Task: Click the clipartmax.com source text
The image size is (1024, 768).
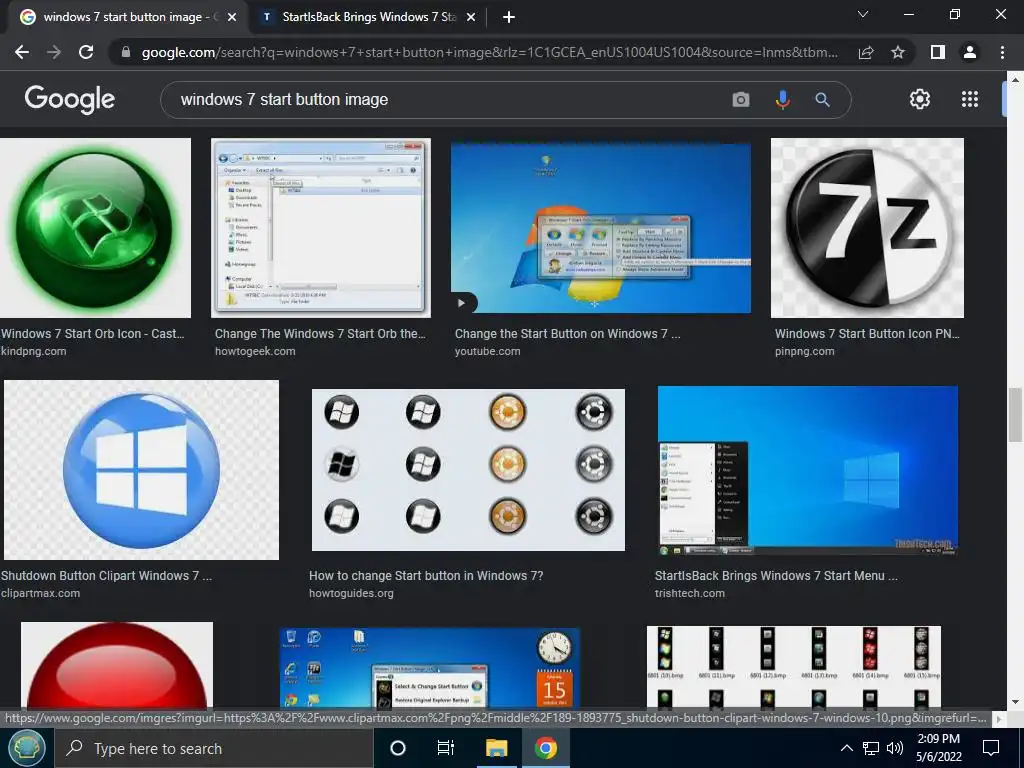Action: tap(40, 594)
